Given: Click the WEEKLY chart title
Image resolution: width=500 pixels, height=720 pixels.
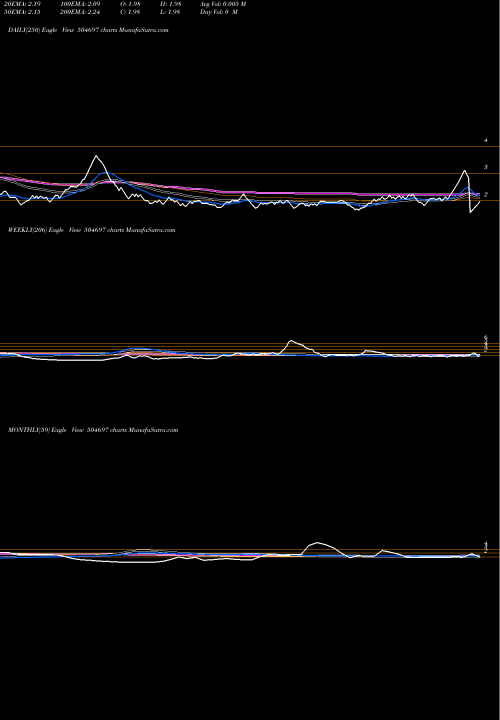Looking at the screenshot, I should coord(92,230).
